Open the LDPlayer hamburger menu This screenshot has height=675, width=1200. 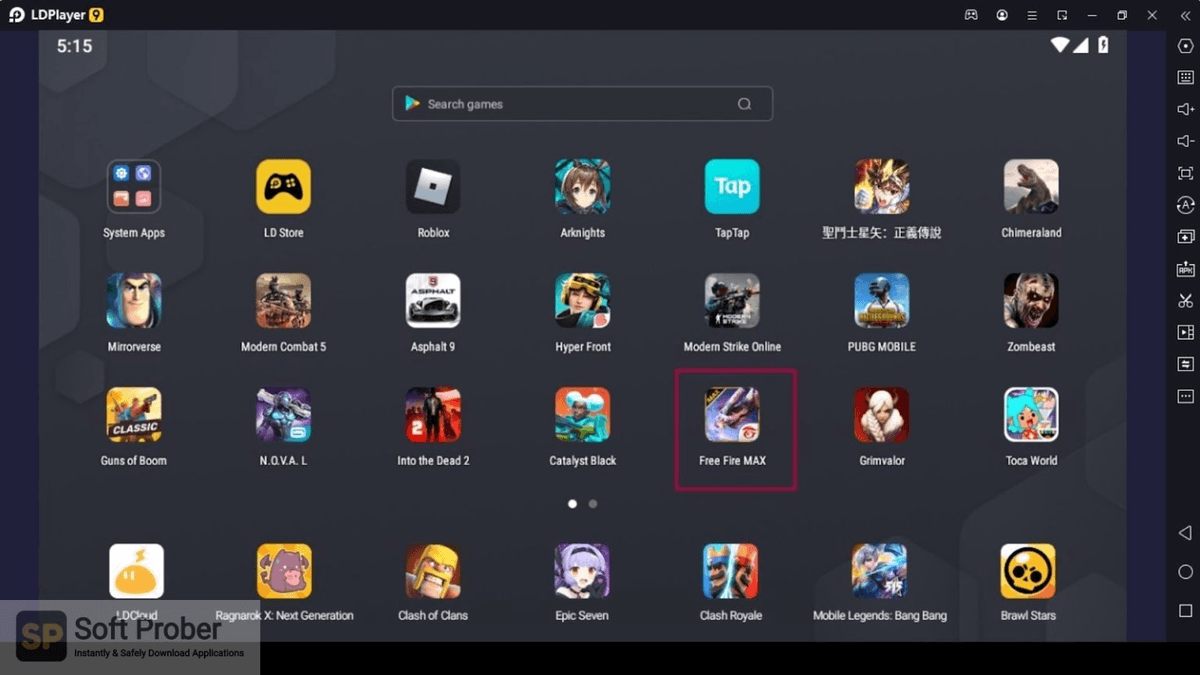pyautogui.click(x=1032, y=15)
